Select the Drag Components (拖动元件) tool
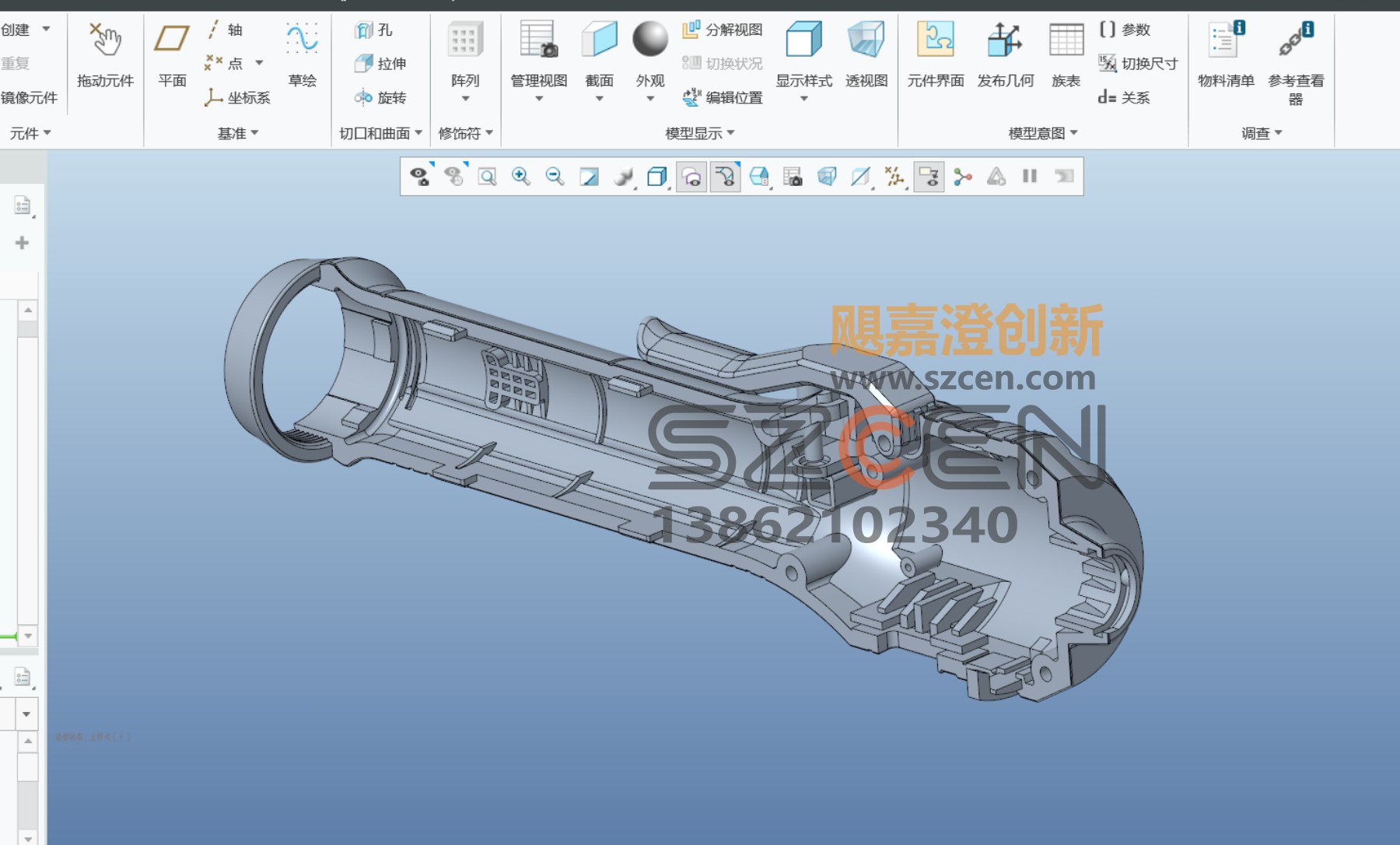Image resolution: width=1400 pixels, height=845 pixels. tap(105, 54)
